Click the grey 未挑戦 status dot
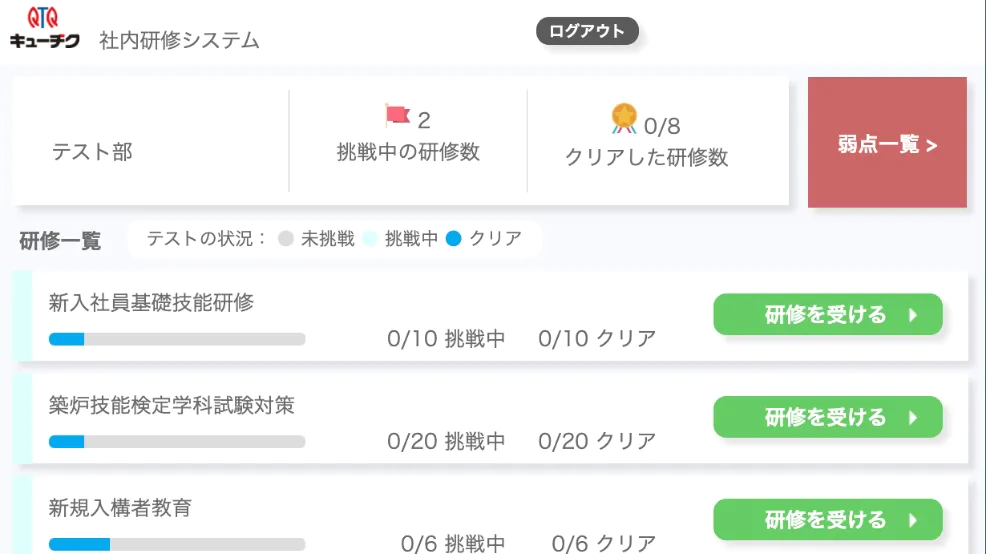986x554 pixels. click(x=285, y=239)
